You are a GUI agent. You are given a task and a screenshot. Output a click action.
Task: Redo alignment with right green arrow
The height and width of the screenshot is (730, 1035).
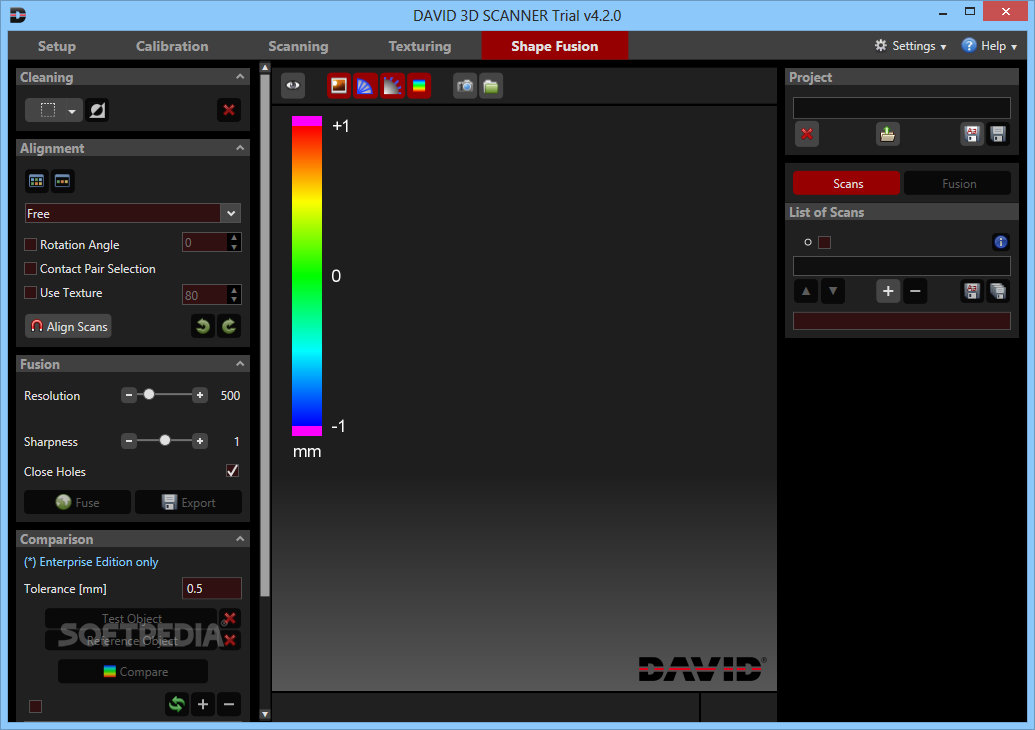pyautogui.click(x=229, y=326)
